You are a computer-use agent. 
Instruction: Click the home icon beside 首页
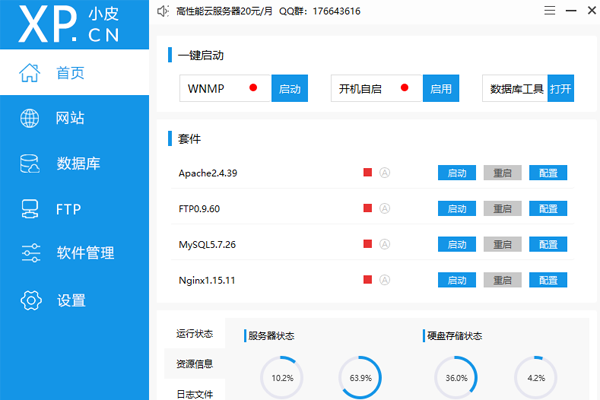(x=30, y=73)
